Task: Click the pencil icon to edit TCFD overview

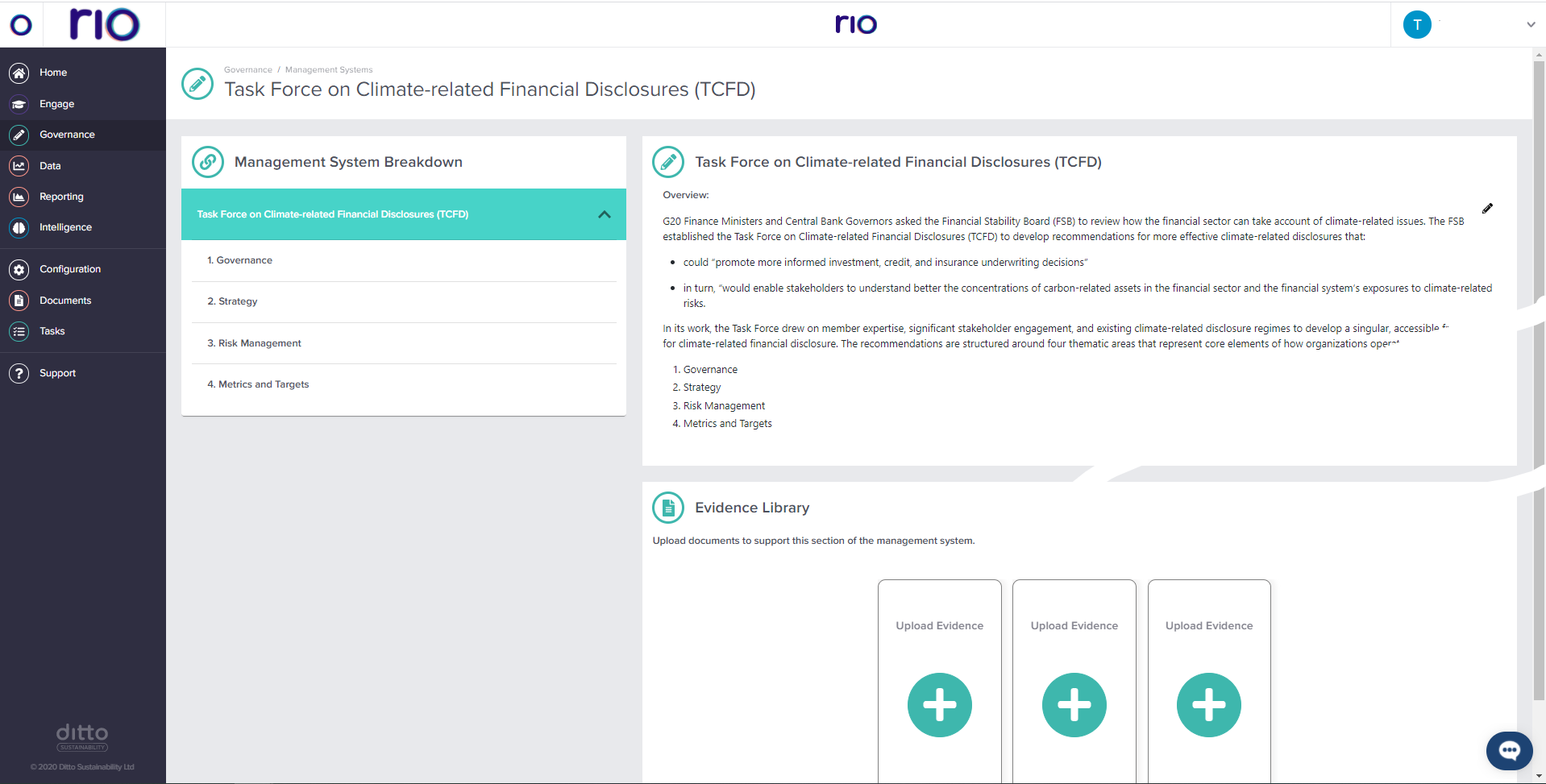Action: tap(1488, 208)
